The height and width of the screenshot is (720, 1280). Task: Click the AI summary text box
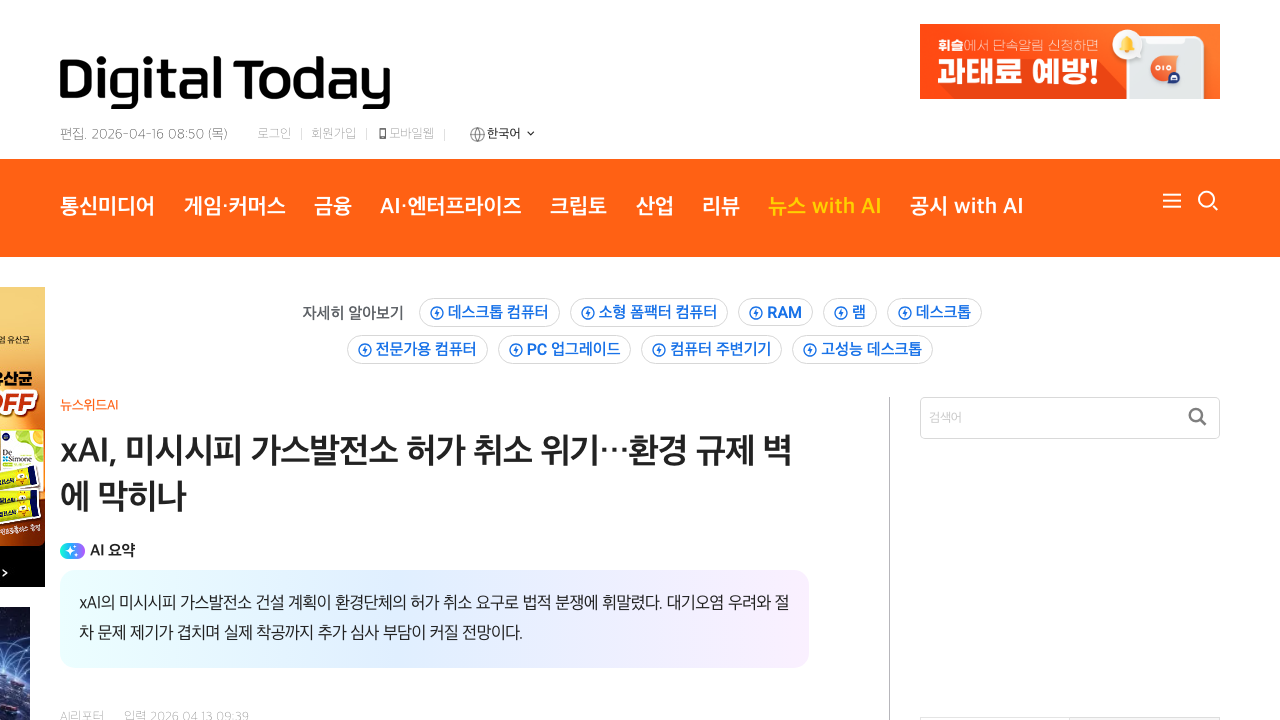tap(434, 618)
